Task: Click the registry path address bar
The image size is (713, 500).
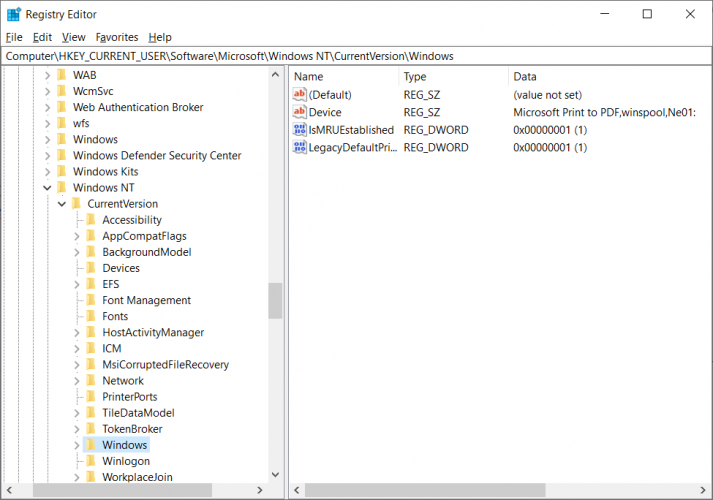Action: (x=356, y=56)
